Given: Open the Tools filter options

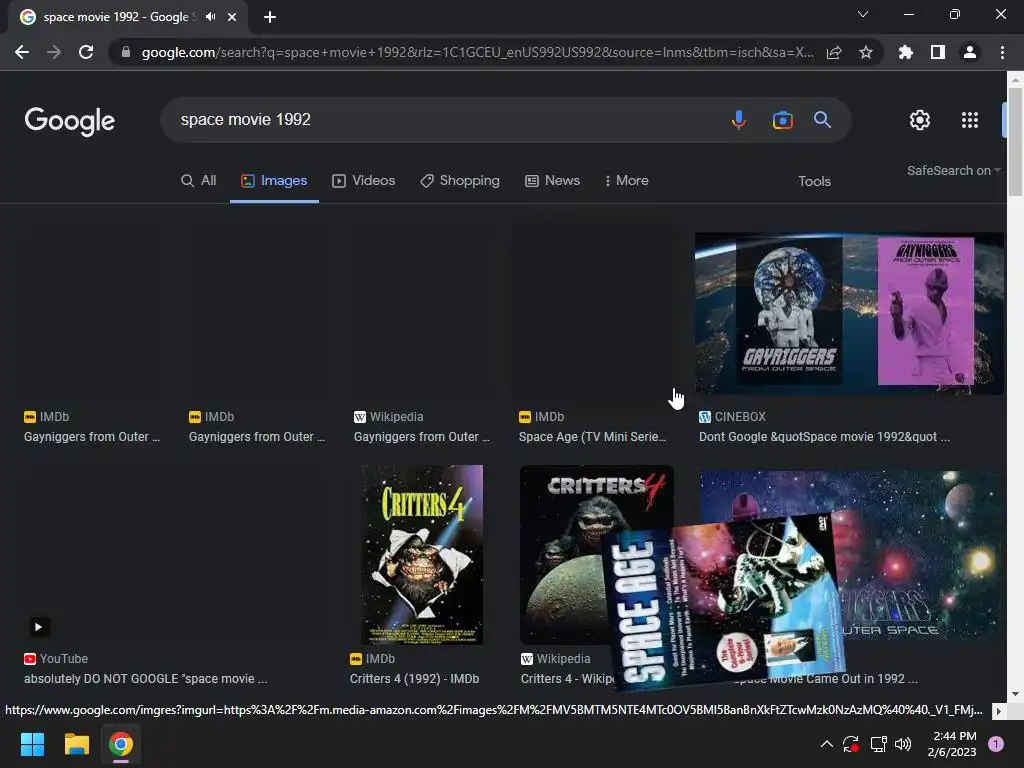Looking at the screenshot, I should pyautogui.click(x=814, y=182).
